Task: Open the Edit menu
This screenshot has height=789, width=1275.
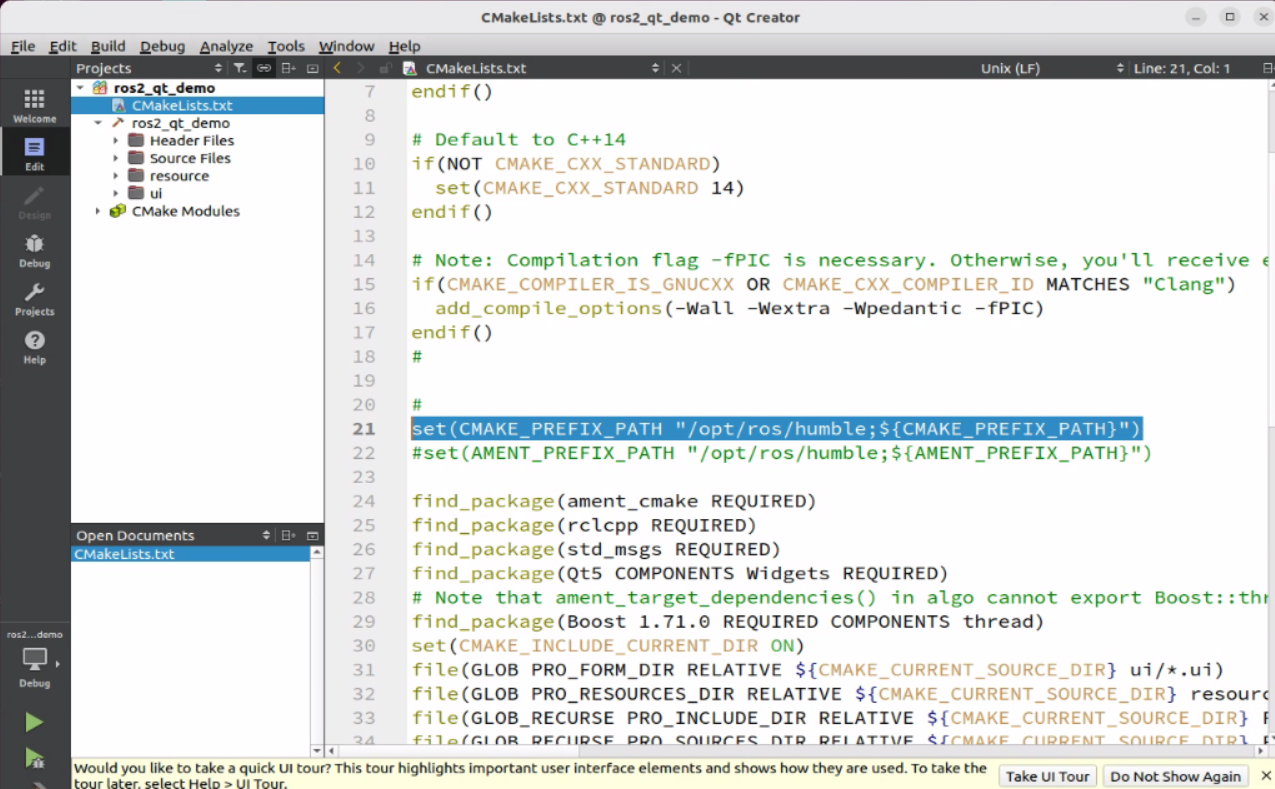Action: point(63,46)
